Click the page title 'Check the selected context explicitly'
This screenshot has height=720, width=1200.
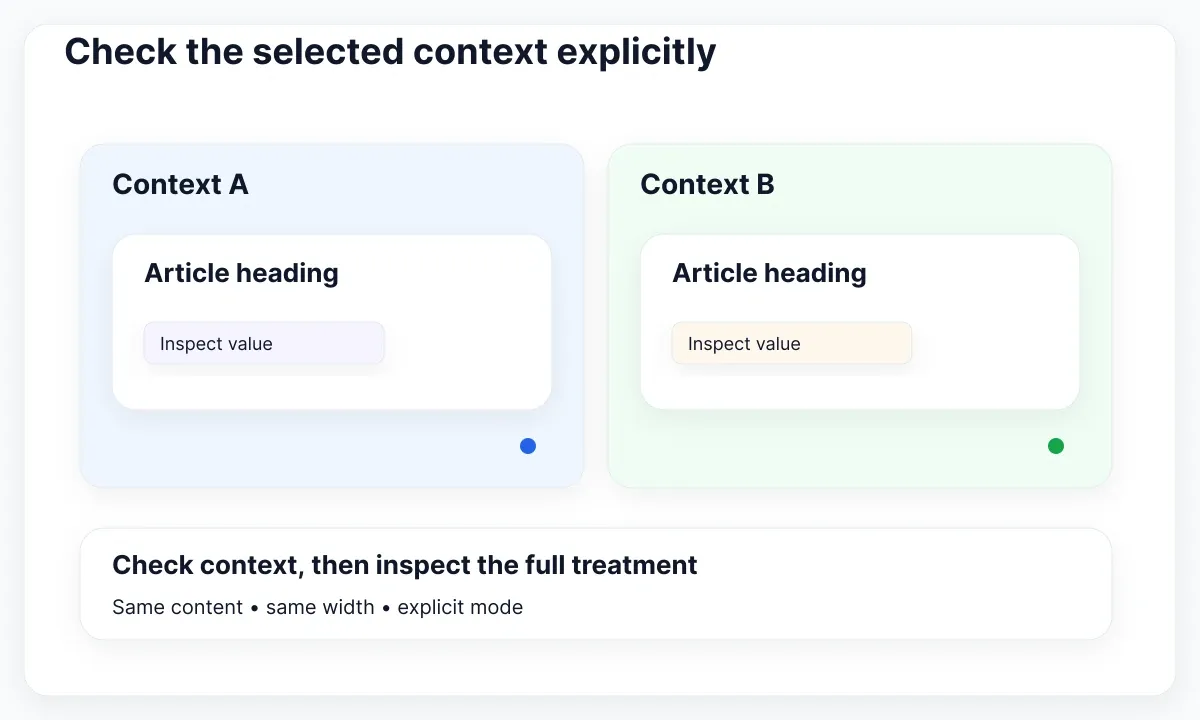pos(390,51)
